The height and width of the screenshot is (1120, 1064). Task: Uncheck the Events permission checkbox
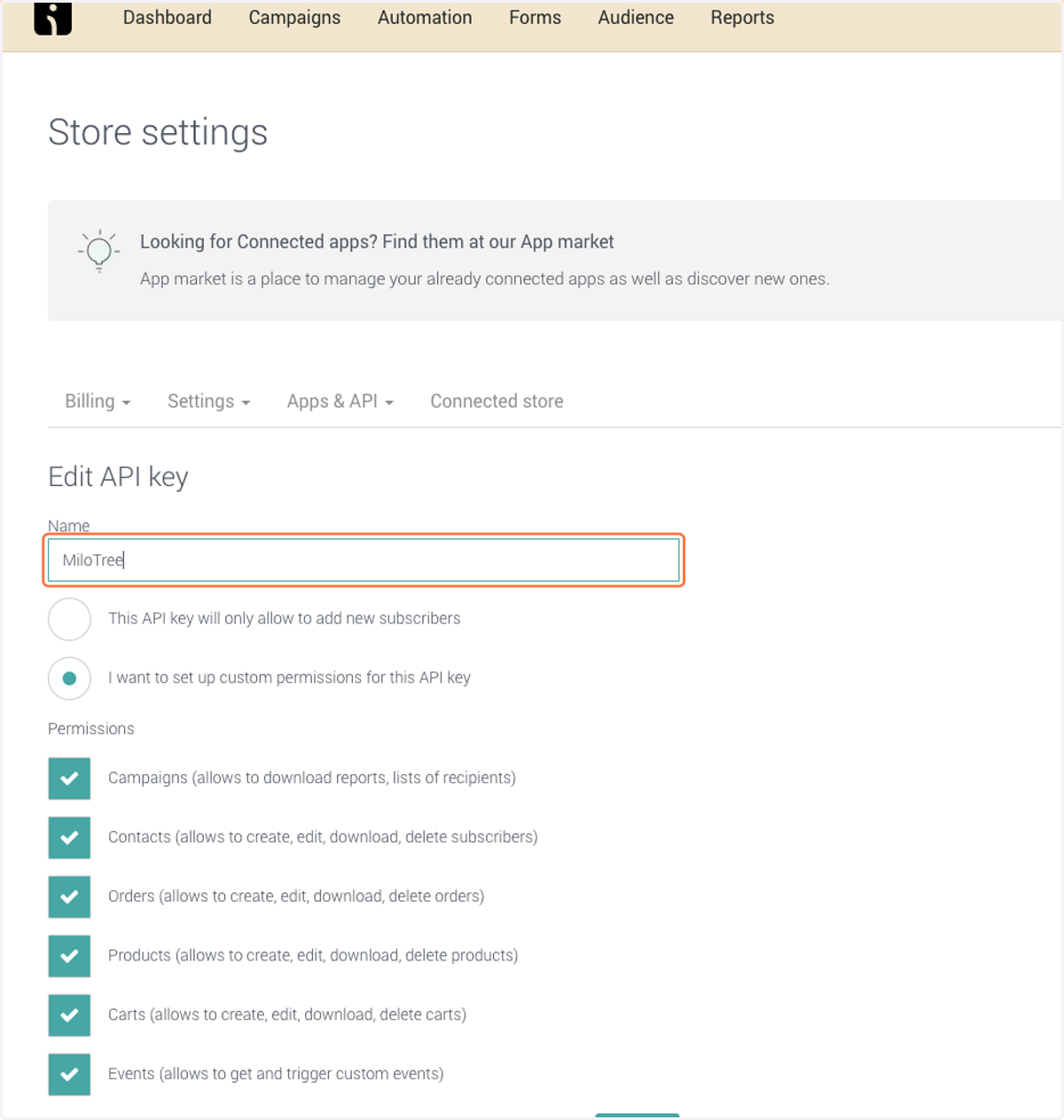69,1074
